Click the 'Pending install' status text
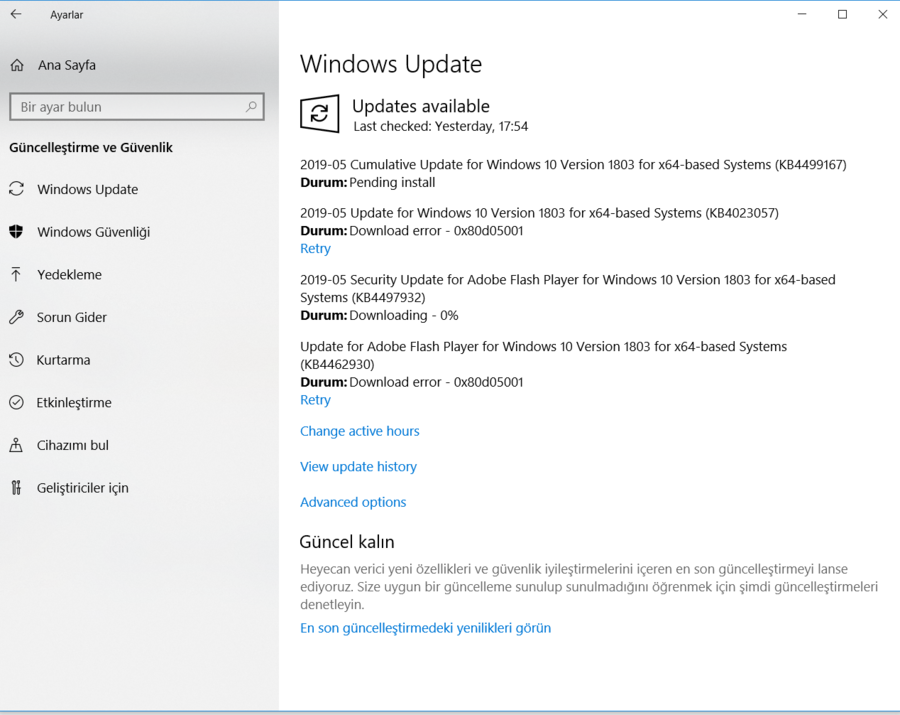The height and width of the screenshot is (715, 900). pyautogui.click(x=392, y=182)
